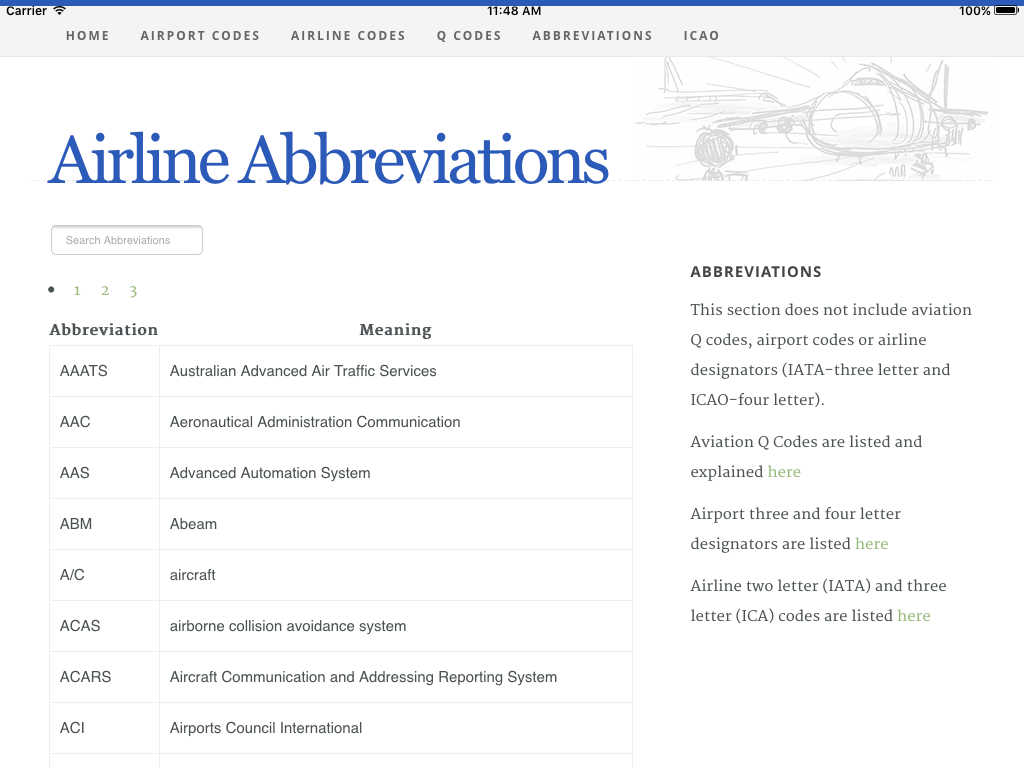Image resolution: width=1024 pixels, height=768 pixels.
Task: Open Airline Codes in navigation
Action: coord(348,36)
